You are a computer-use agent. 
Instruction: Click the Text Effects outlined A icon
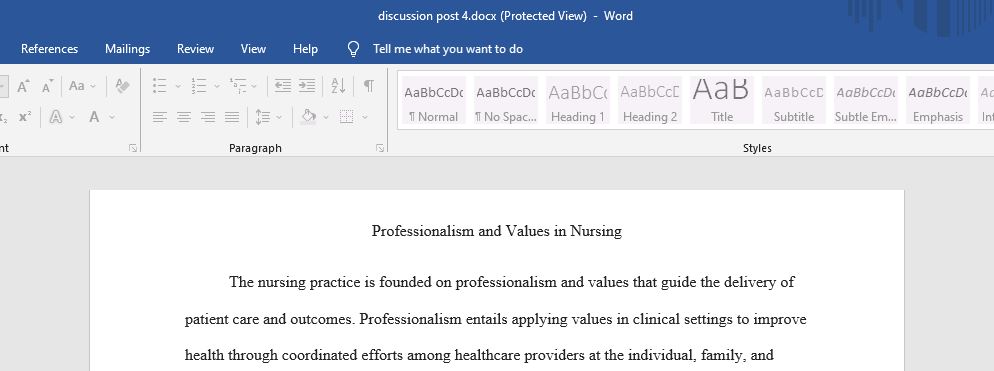click(56, 117)
